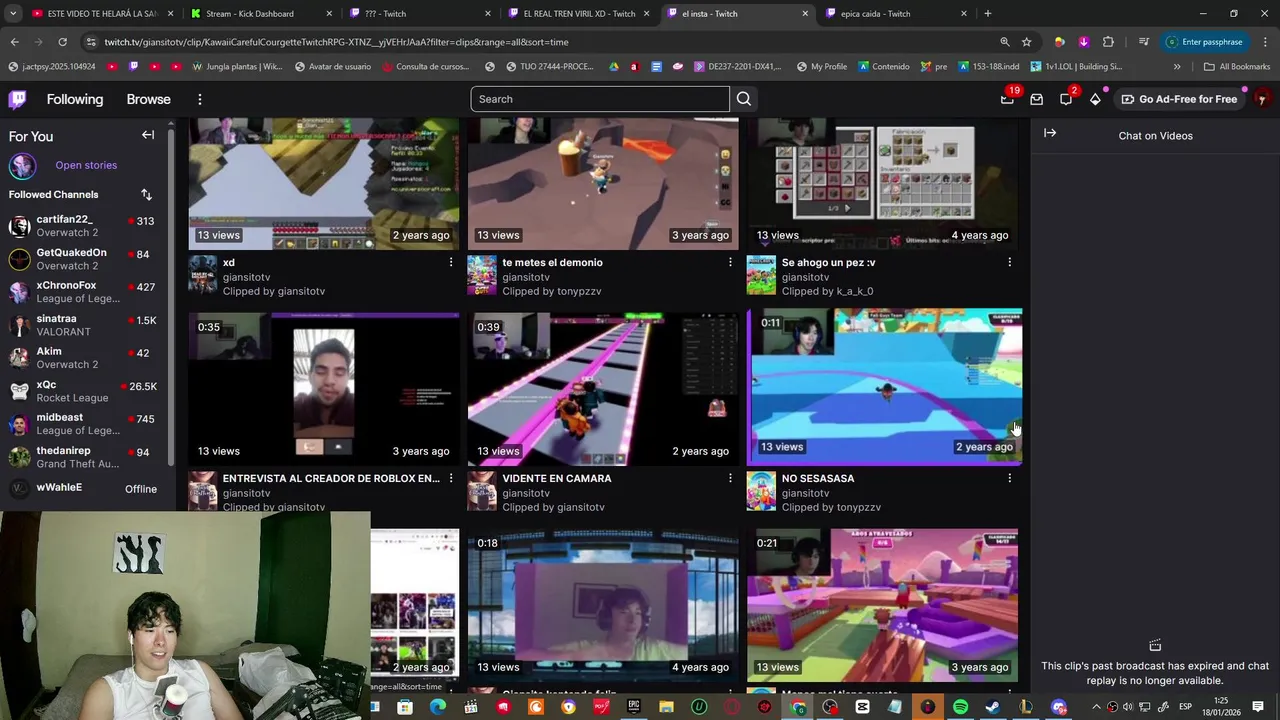
Task: Open options for VIDENTE EN CAMARA clip
Action: click(730, 478)
